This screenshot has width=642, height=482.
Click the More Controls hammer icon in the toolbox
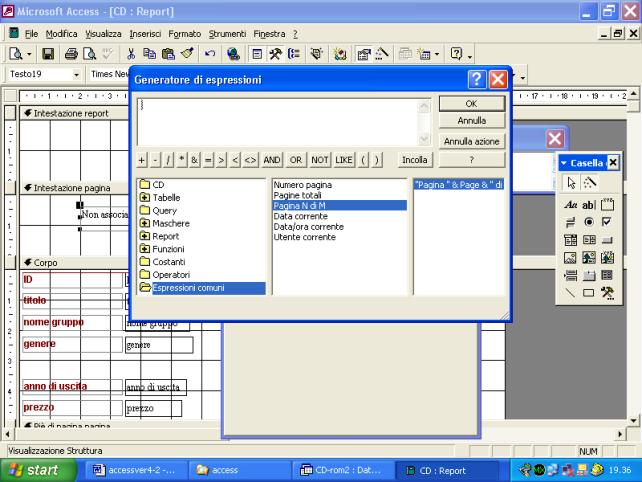607,293
